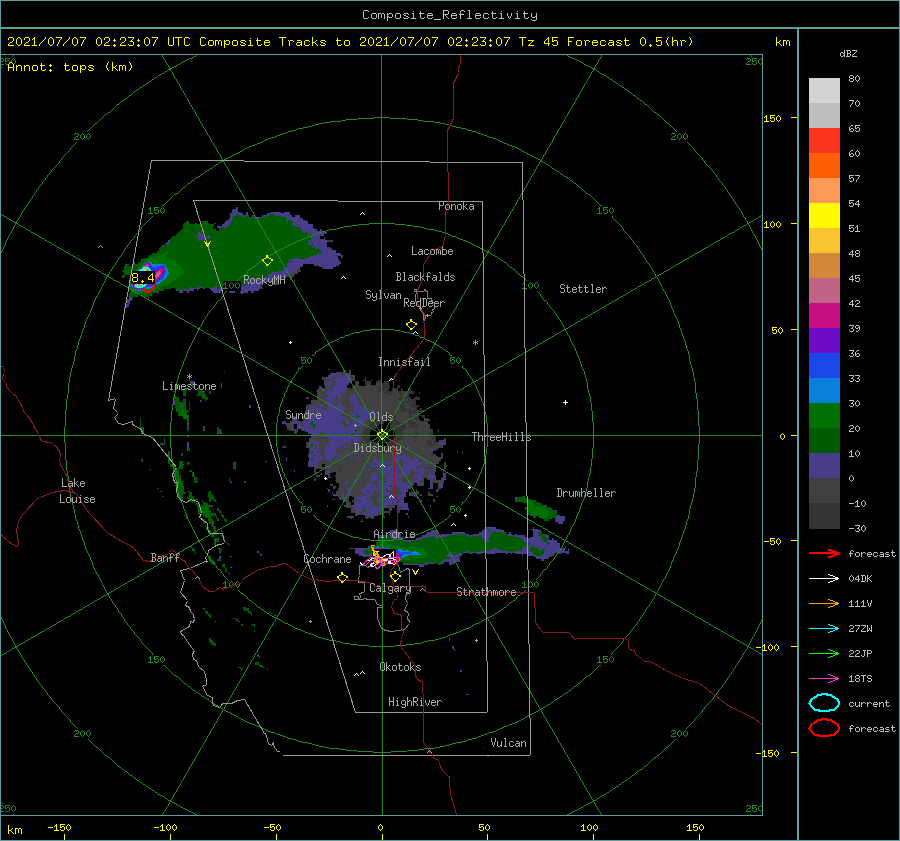Click the Drumheller label
Image resolution: width=900 pixels, height=841 pixels.
tap(586, 493)
